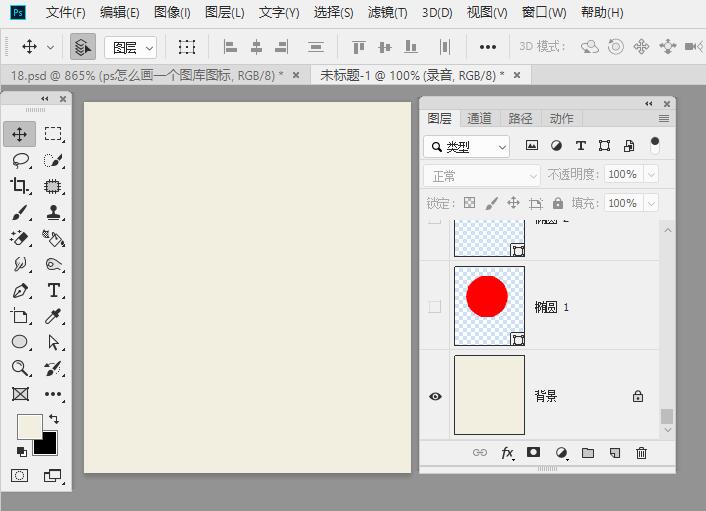
Task: Click the 不透明度 100% value field
Action: tap(624, 174)
